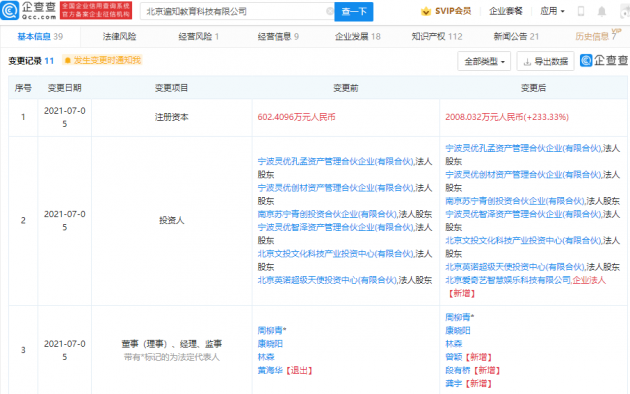Click the 变更项目 column header
Screen dimensions: 630x394
(x=172, y=88)
